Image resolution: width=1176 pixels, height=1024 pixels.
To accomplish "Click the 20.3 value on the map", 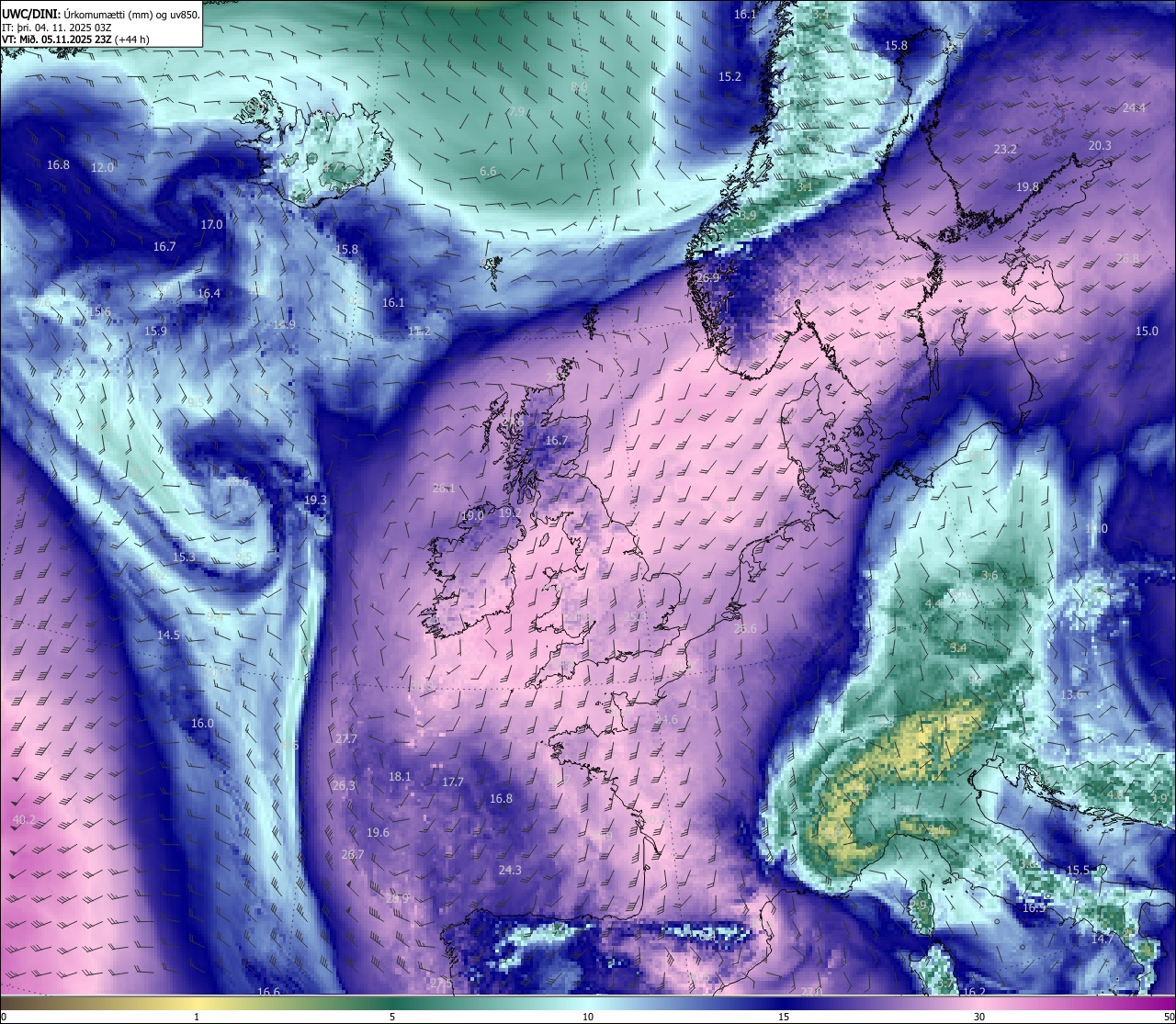I will (x=1100, y=146).
